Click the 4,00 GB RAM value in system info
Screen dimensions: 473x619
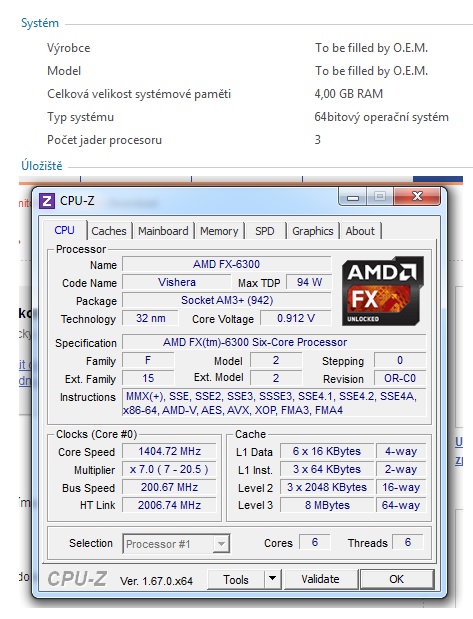(349, 94)
